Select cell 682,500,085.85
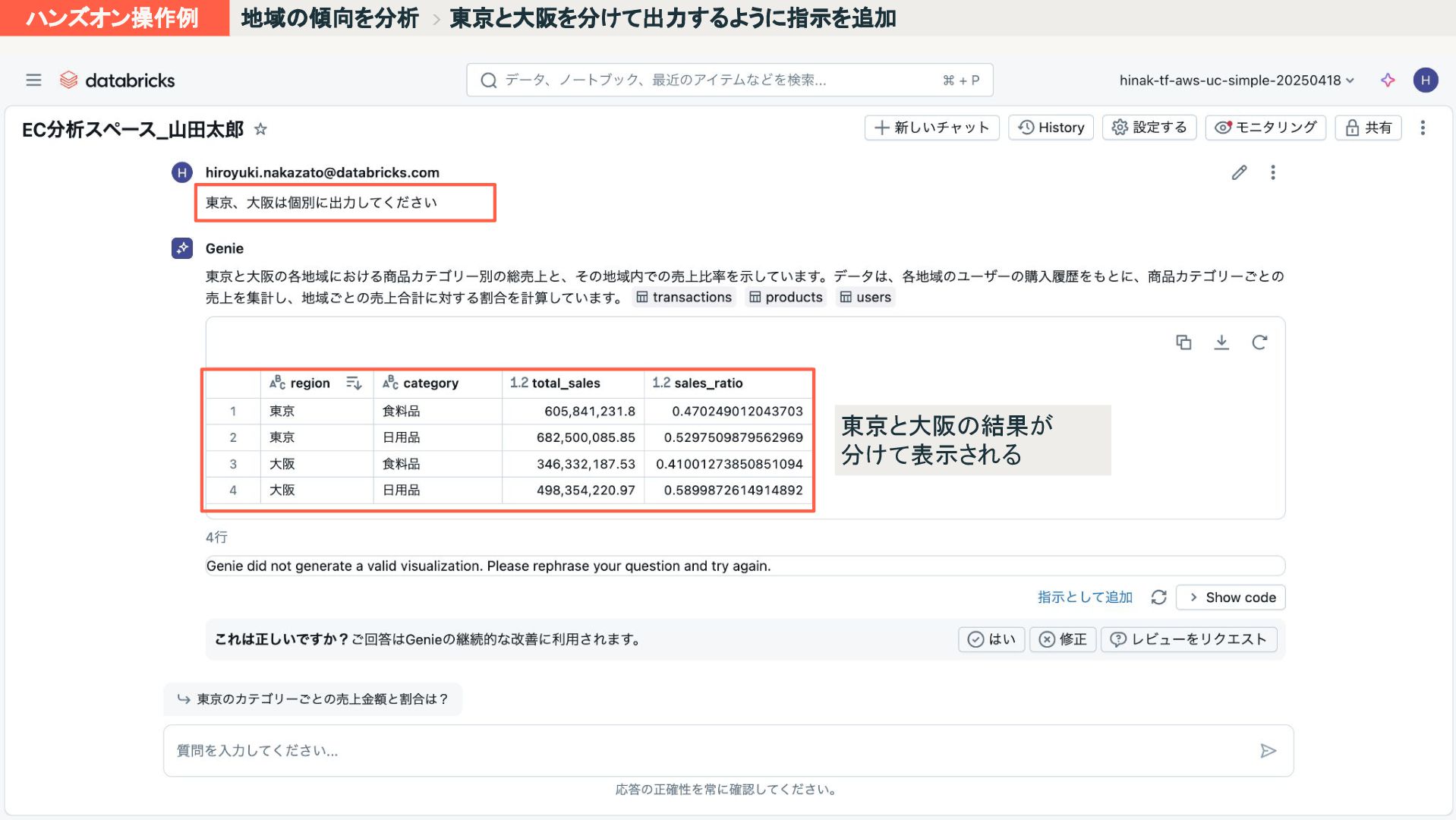Image resolution: width=1456 pixels, height=820 pixels. click(x=572, y=438)
